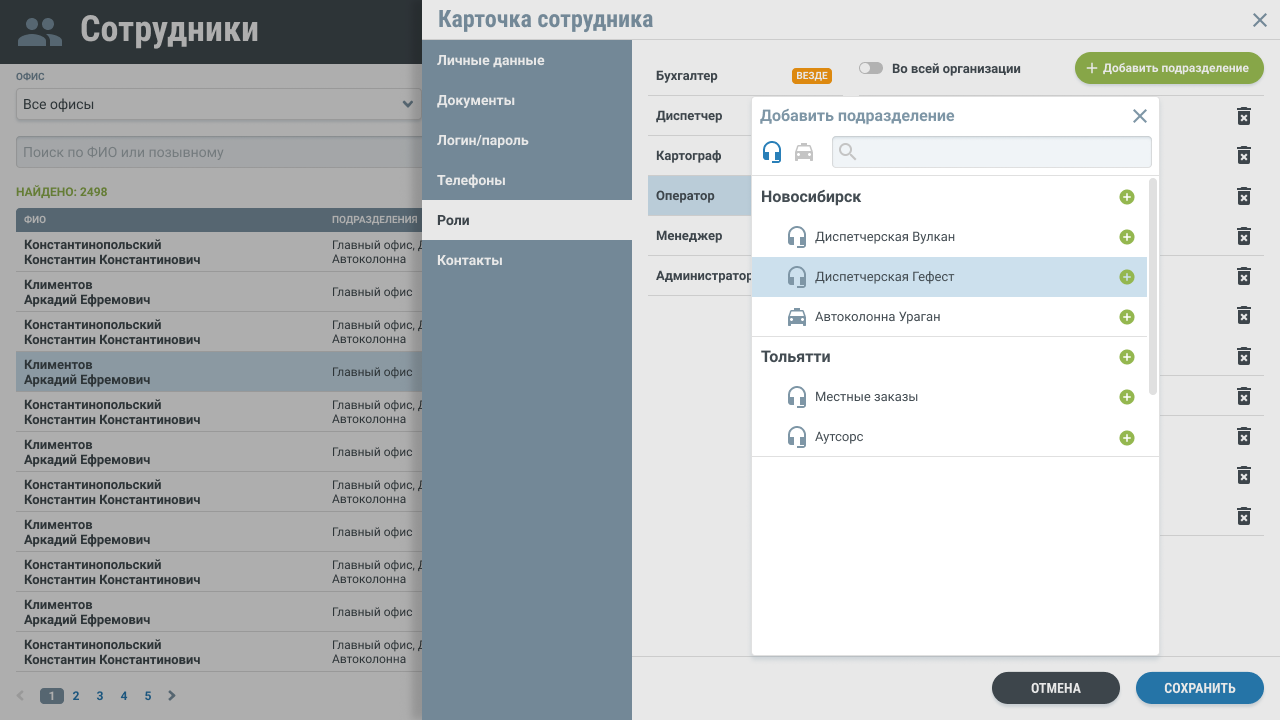
Task: Add Автоколонна Ураган with plus icon
Action: 1126,317
